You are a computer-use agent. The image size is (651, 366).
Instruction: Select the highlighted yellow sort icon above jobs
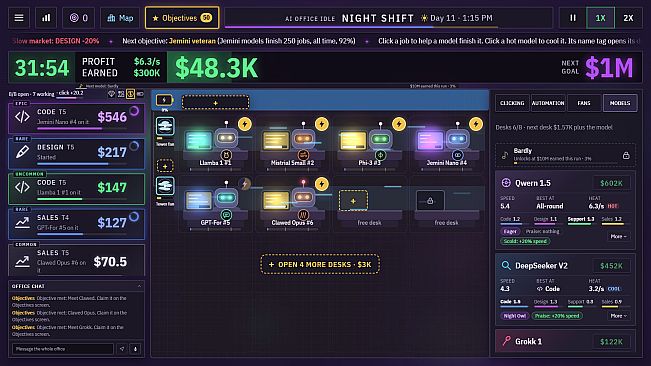pyautogui.click(x=130, y=94)
